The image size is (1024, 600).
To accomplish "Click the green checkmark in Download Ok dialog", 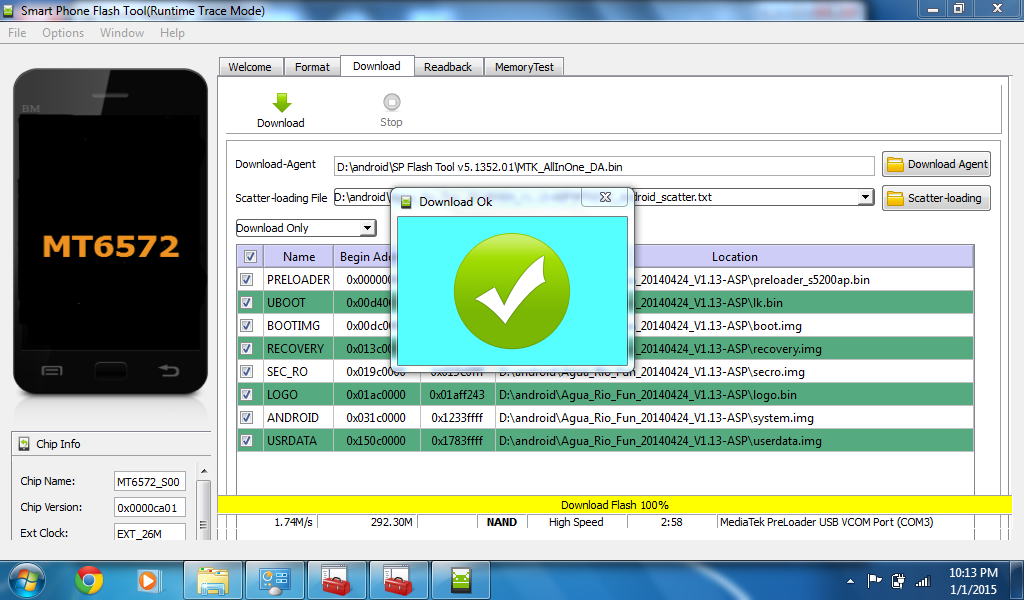I will (x=511, y=291).
